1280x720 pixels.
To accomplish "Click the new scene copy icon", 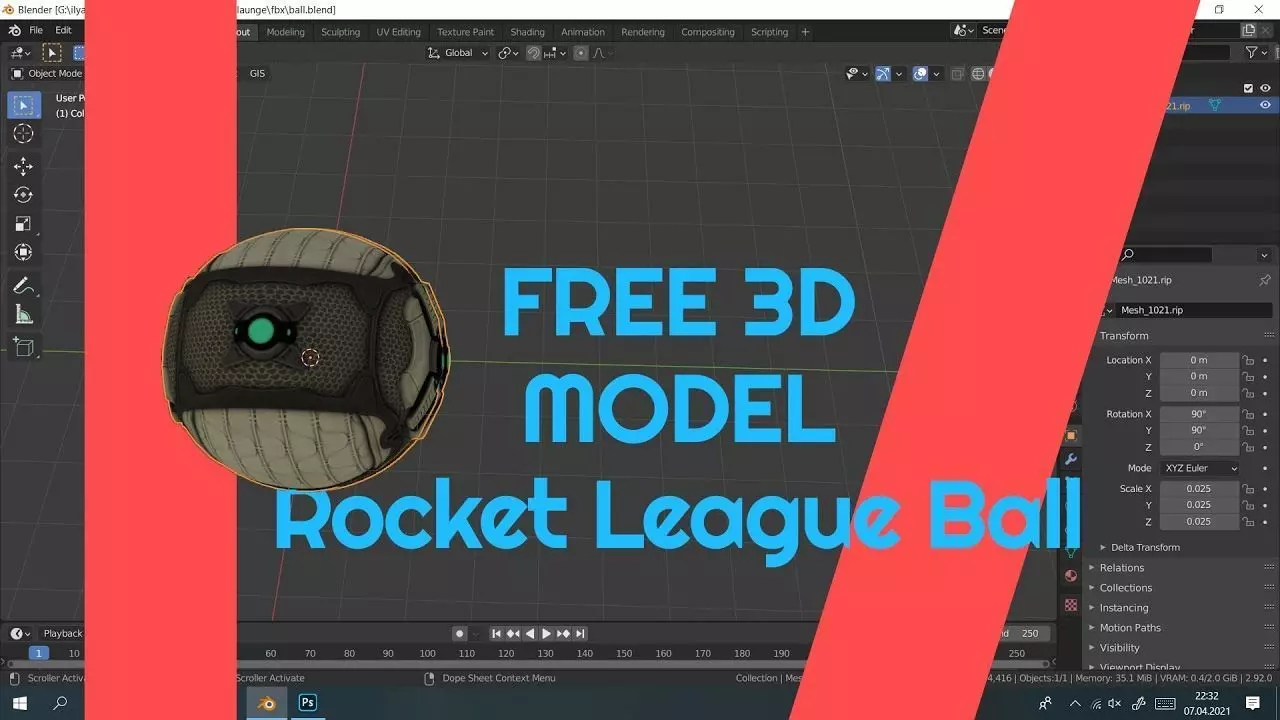I will click(x=1248, y=31).
